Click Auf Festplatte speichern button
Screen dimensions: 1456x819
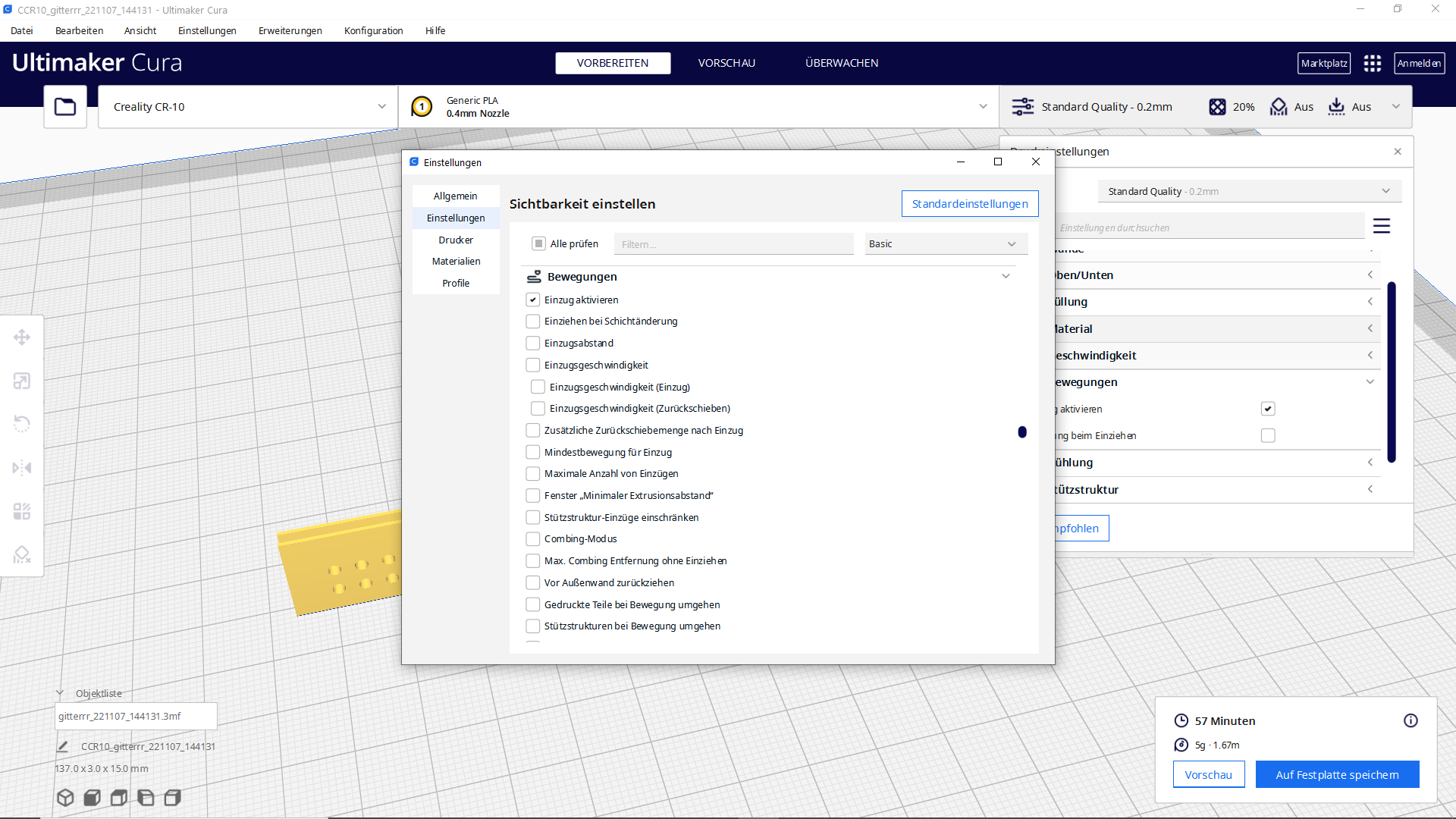[x=1337, y=774]
